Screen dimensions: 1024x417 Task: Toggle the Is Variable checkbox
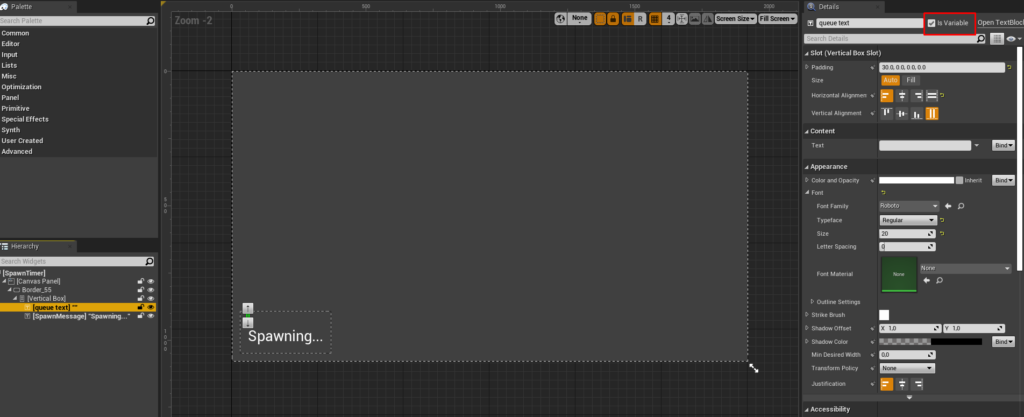click(x=931, y=23)
